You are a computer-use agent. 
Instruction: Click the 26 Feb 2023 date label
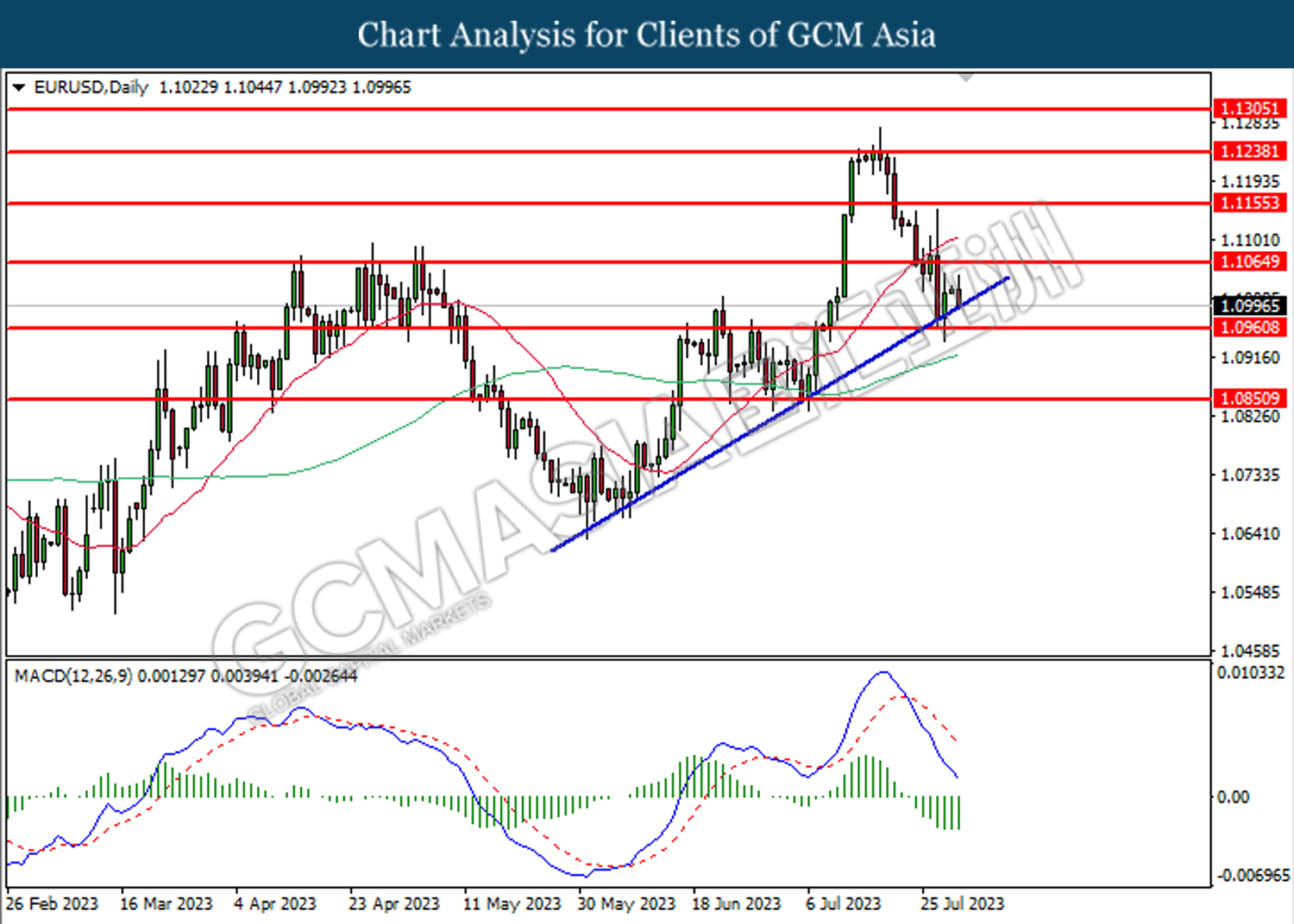[x=53, y=903]
